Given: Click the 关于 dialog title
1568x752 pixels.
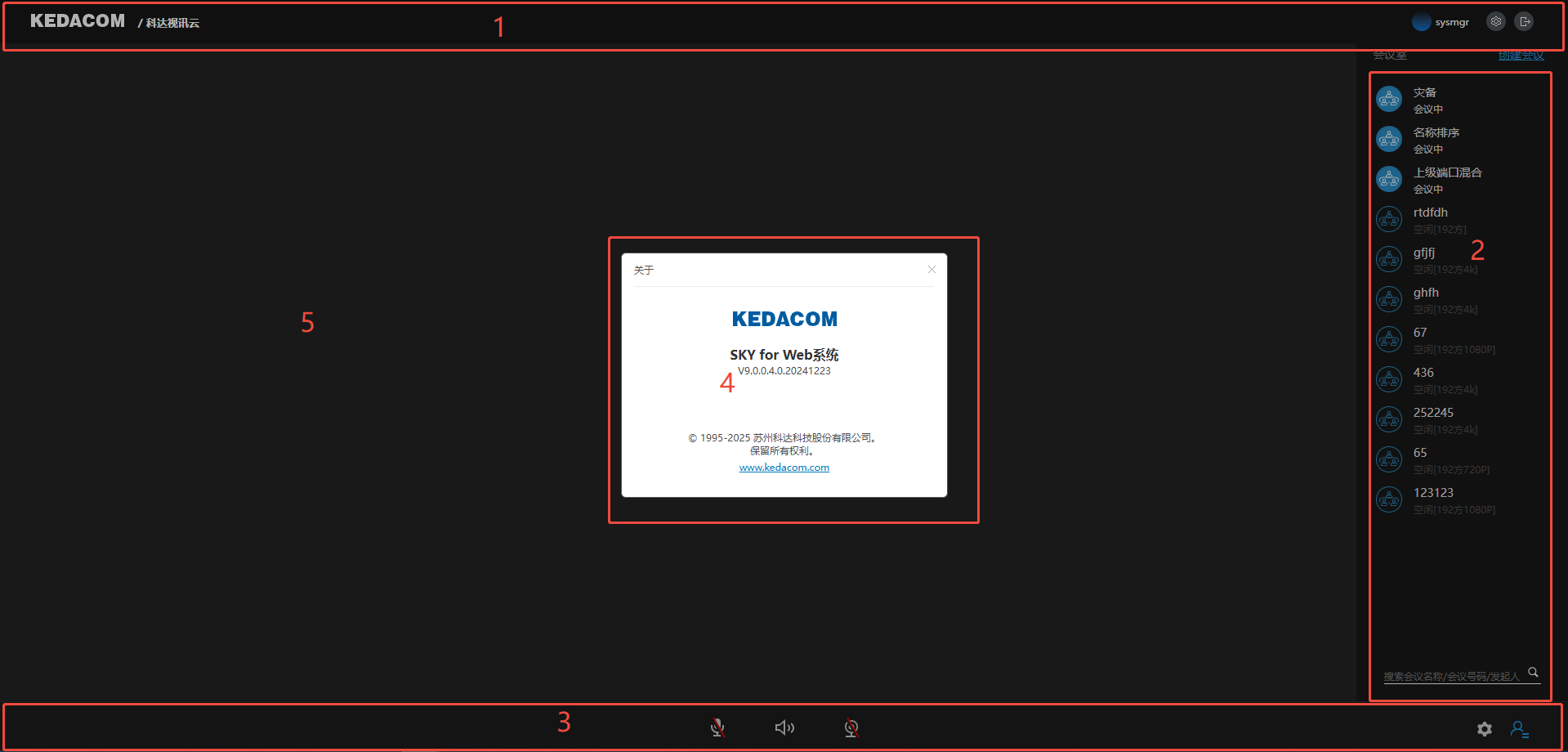Looking at the screenshot, I should pyautogui.click(x=644, y=270).
